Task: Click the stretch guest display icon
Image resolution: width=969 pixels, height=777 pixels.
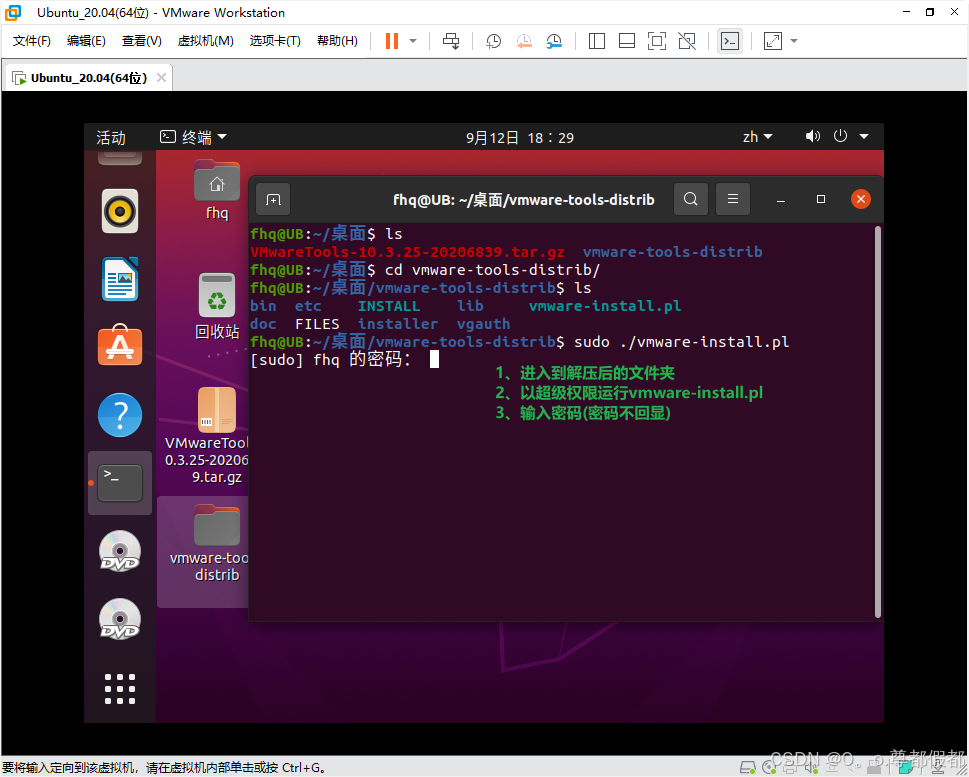Action: tap(772, 41)
